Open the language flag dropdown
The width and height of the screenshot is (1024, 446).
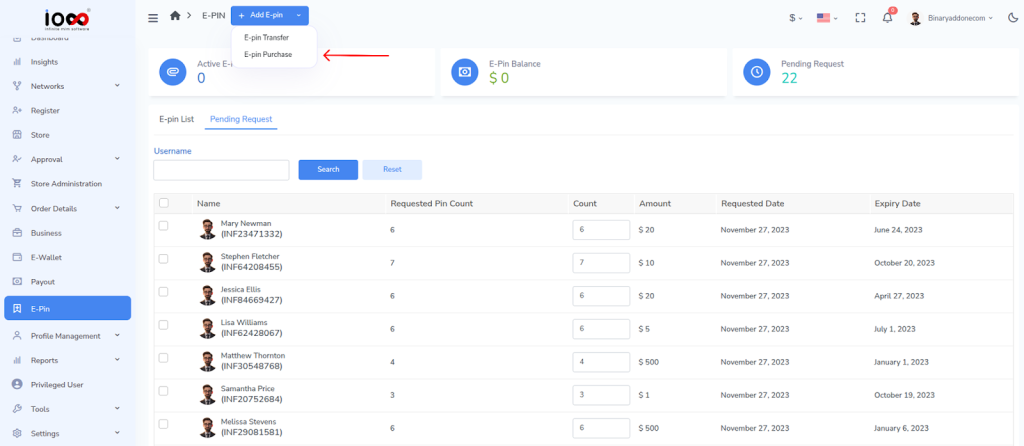click(x=829, y=17)
